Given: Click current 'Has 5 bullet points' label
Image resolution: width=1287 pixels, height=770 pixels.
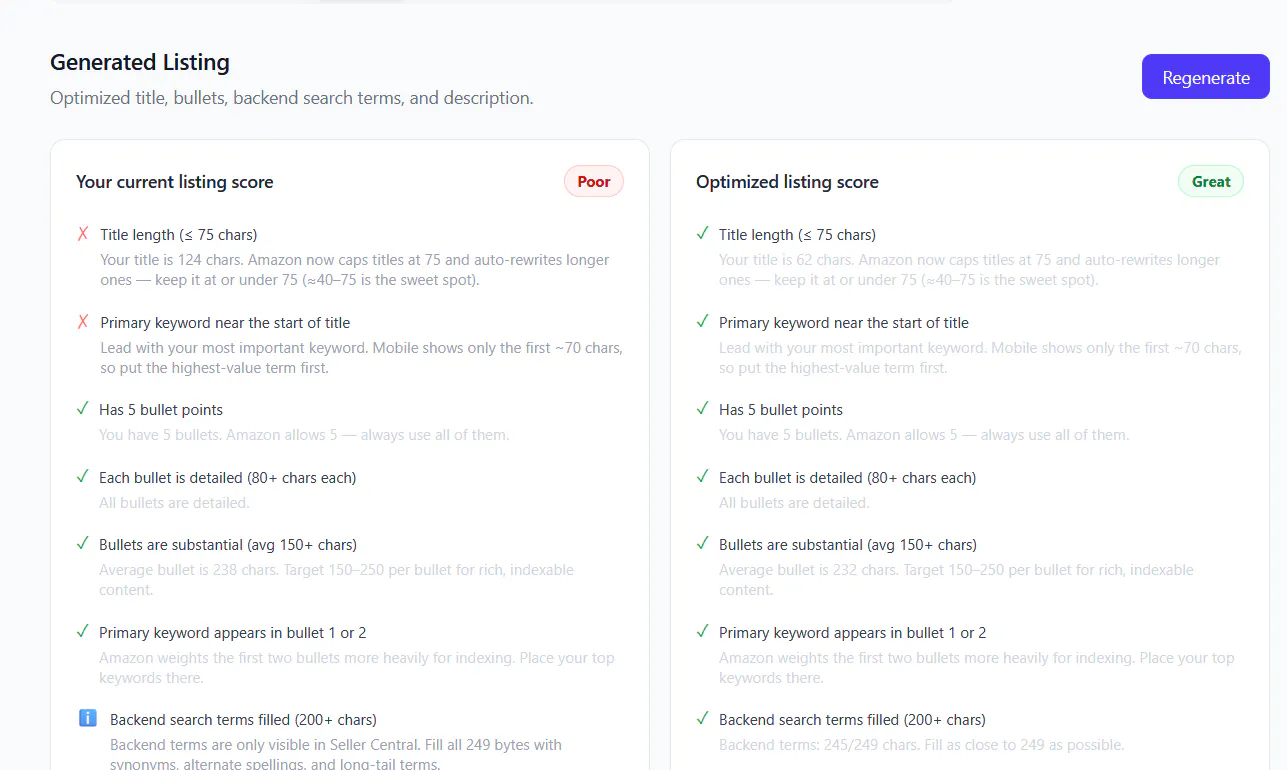Looking at the screenshot, I should point(161,410).
